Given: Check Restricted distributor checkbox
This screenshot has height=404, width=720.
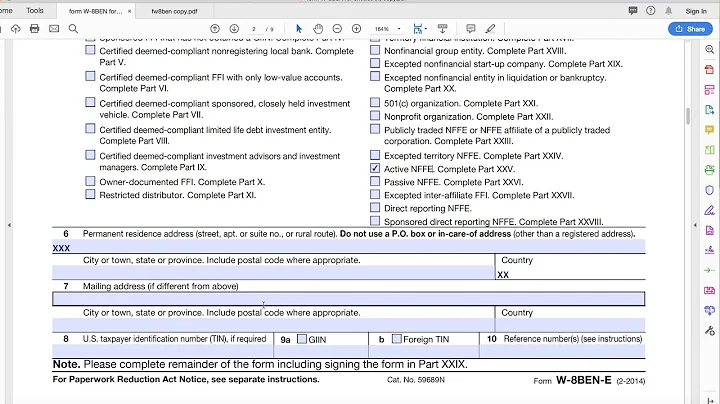Looking at the screenshot, I should [x=90, y=195].
